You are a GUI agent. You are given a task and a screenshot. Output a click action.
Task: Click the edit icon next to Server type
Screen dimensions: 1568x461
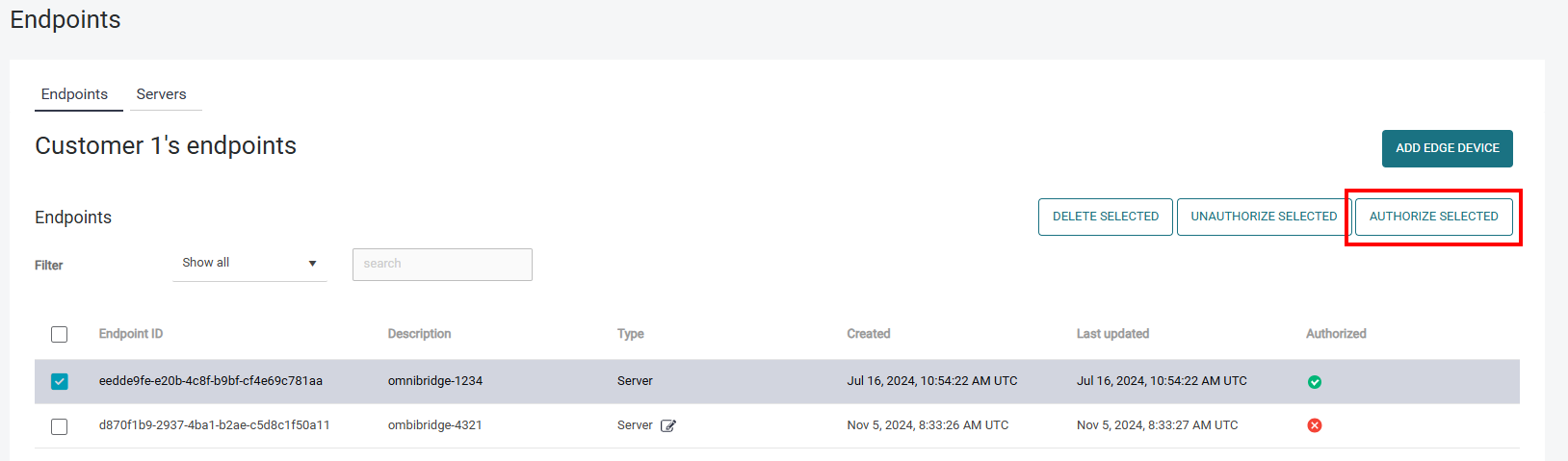(x=668, y=425)
